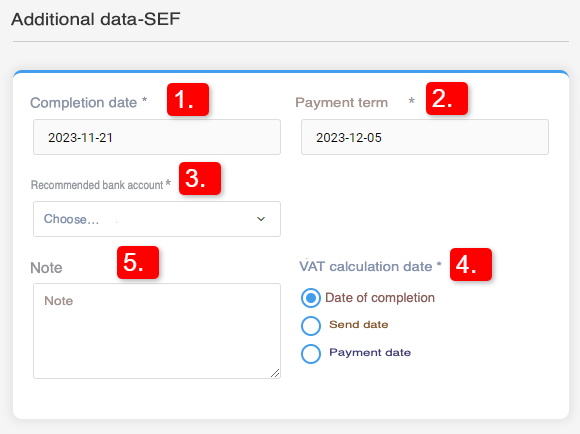580x434 pixels.
Task: Click the red number 5 marker
Action: point(138,262)
